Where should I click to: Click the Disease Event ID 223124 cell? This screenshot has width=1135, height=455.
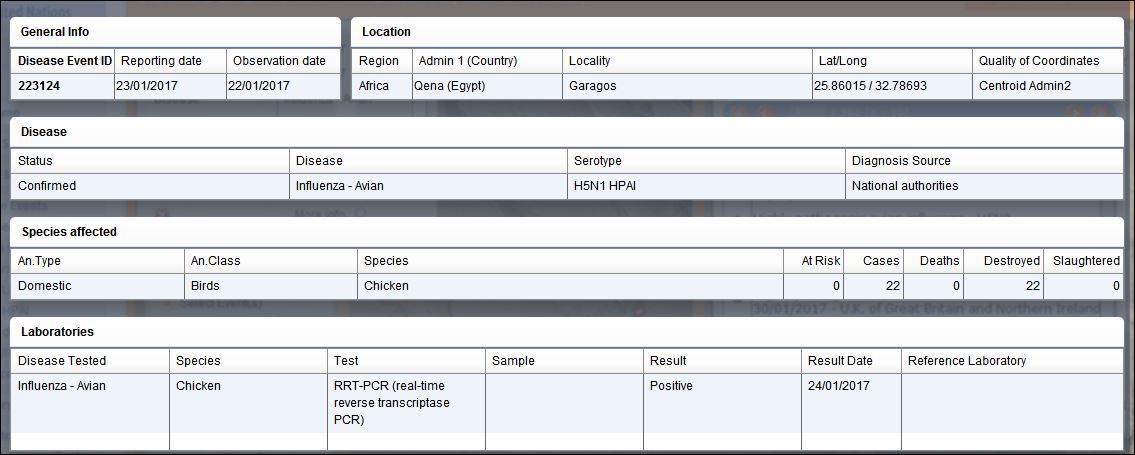pos(63,86)
